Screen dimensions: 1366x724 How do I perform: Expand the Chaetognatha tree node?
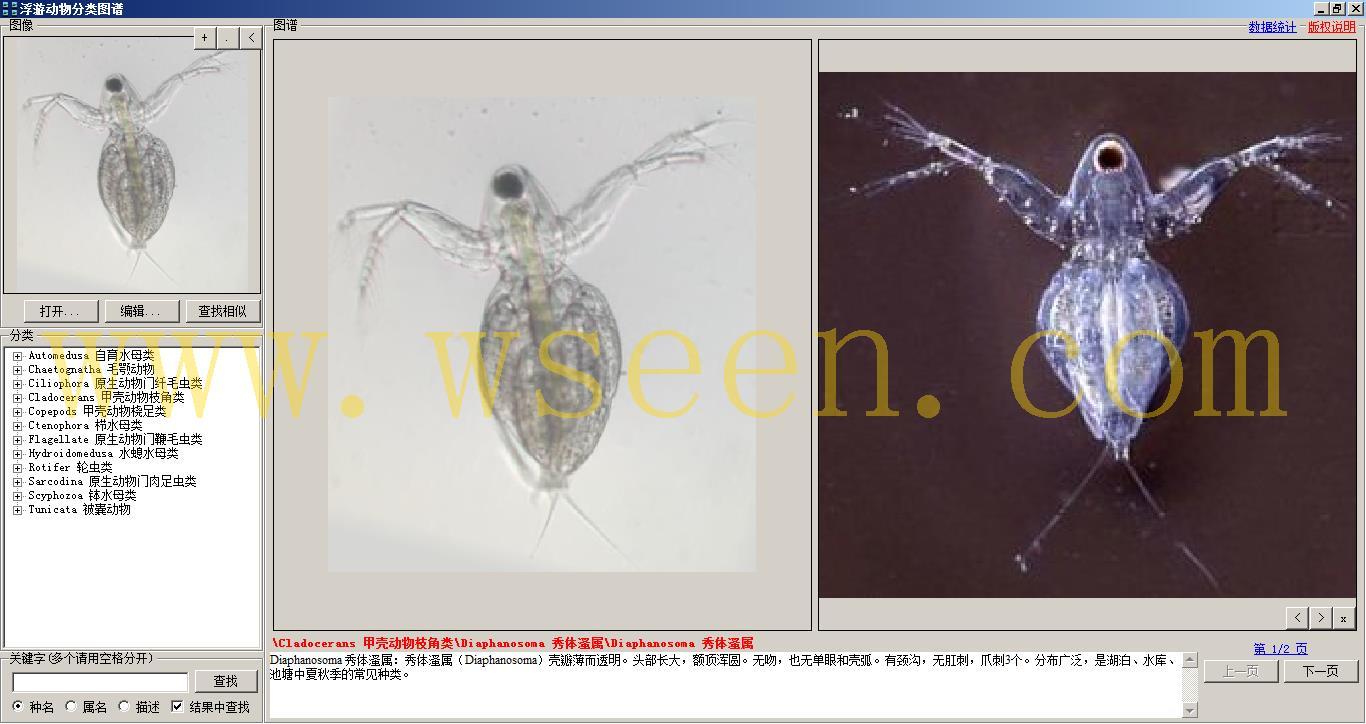point(17,370)
